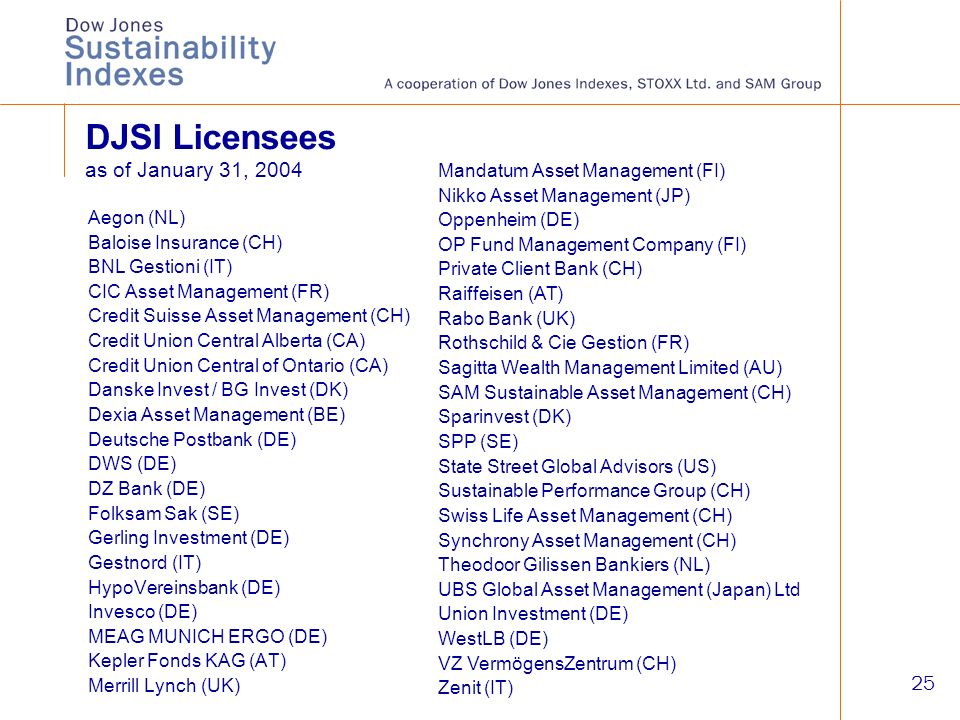Click 'Rothschild & Cie Gestion (FR)'

coord(564,343)
